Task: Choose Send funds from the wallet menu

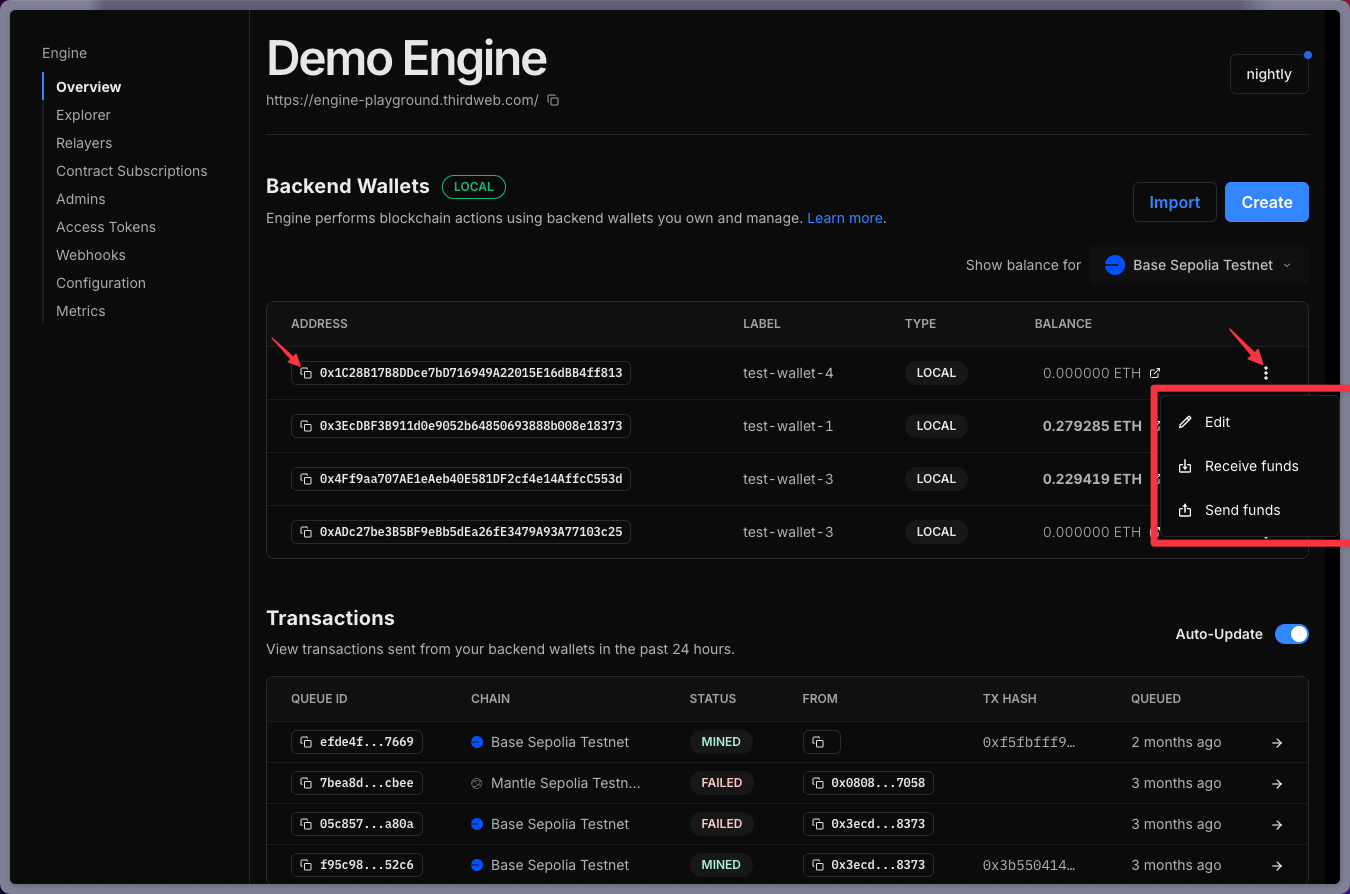Action: pos(1248,510)
